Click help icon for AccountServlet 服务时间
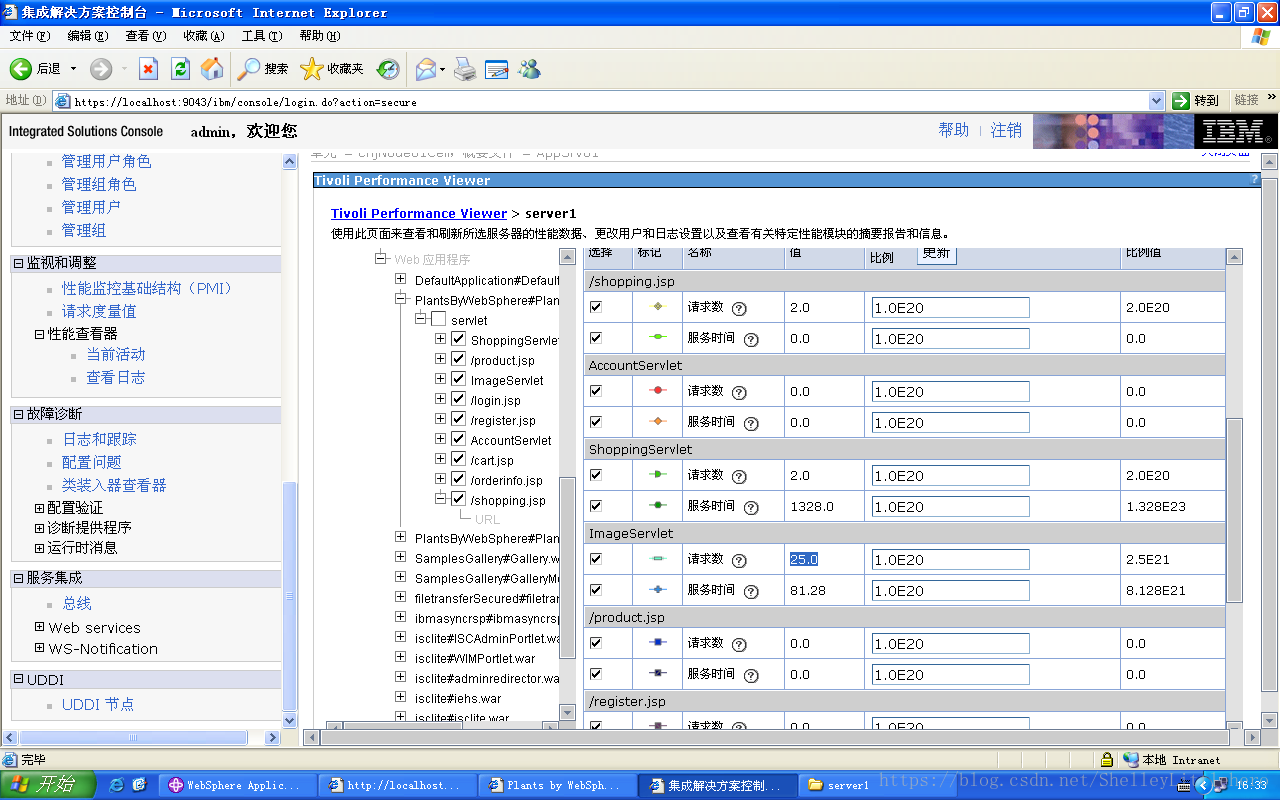 (x=751, y=424)
